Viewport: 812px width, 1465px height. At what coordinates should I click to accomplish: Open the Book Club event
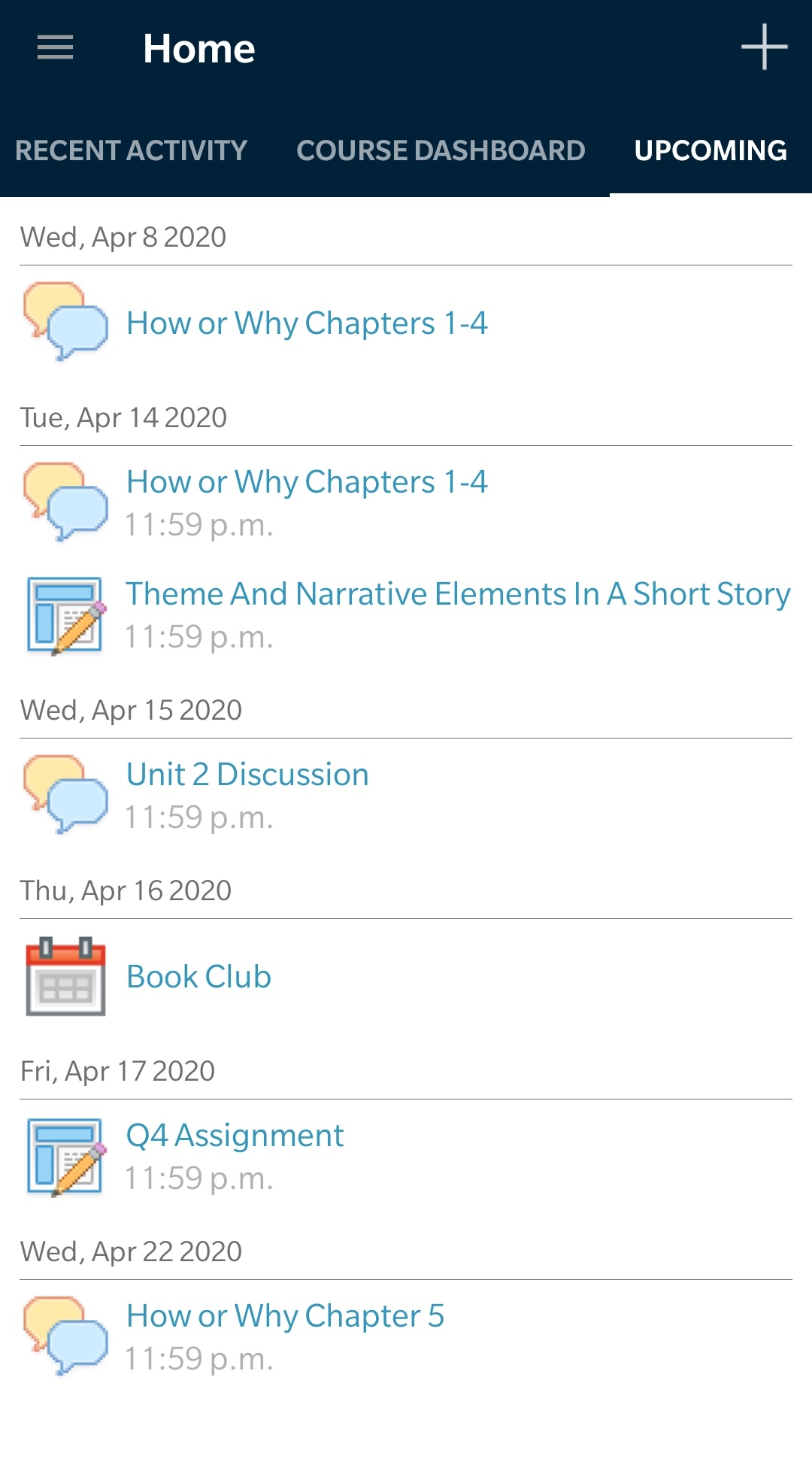click(x=198, y=977)
